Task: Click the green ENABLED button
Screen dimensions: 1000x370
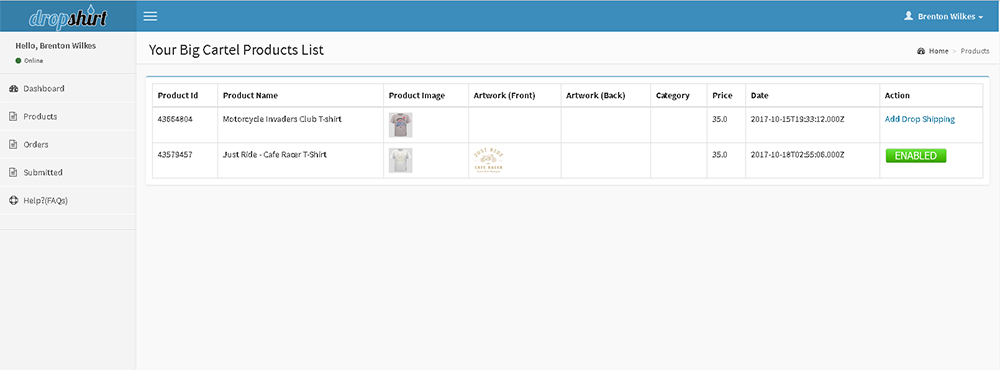Action: pos(916,156)
